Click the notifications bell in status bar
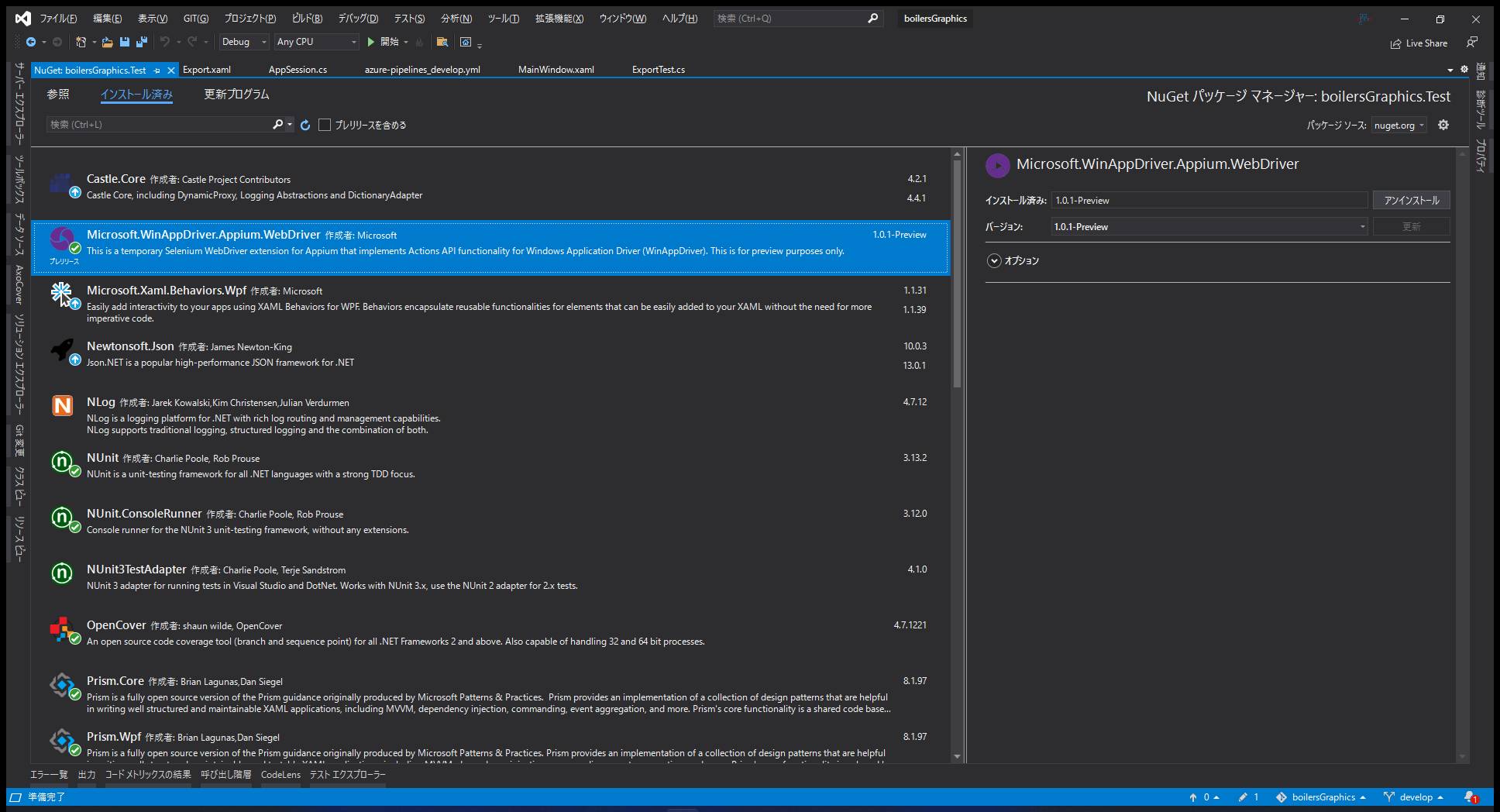The width and height of the screenshot is (1500, 812). [1471, 797]
